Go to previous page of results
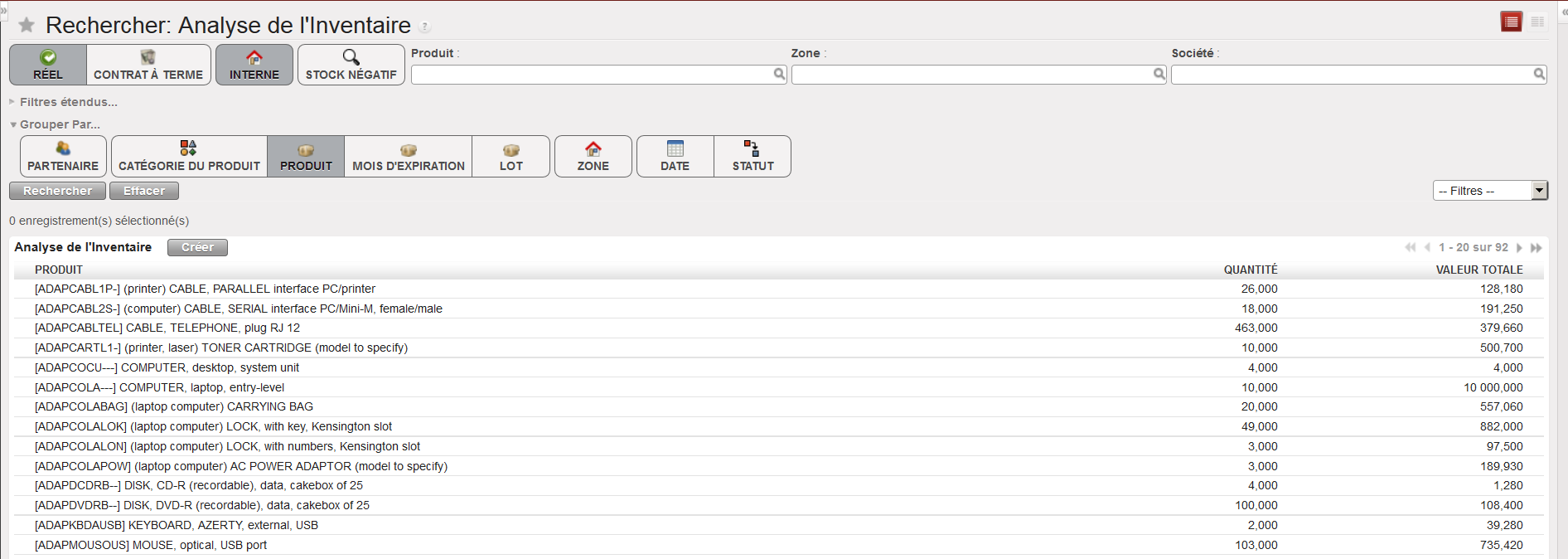Screen dimensions: 1568x559 click(1427, 248)
